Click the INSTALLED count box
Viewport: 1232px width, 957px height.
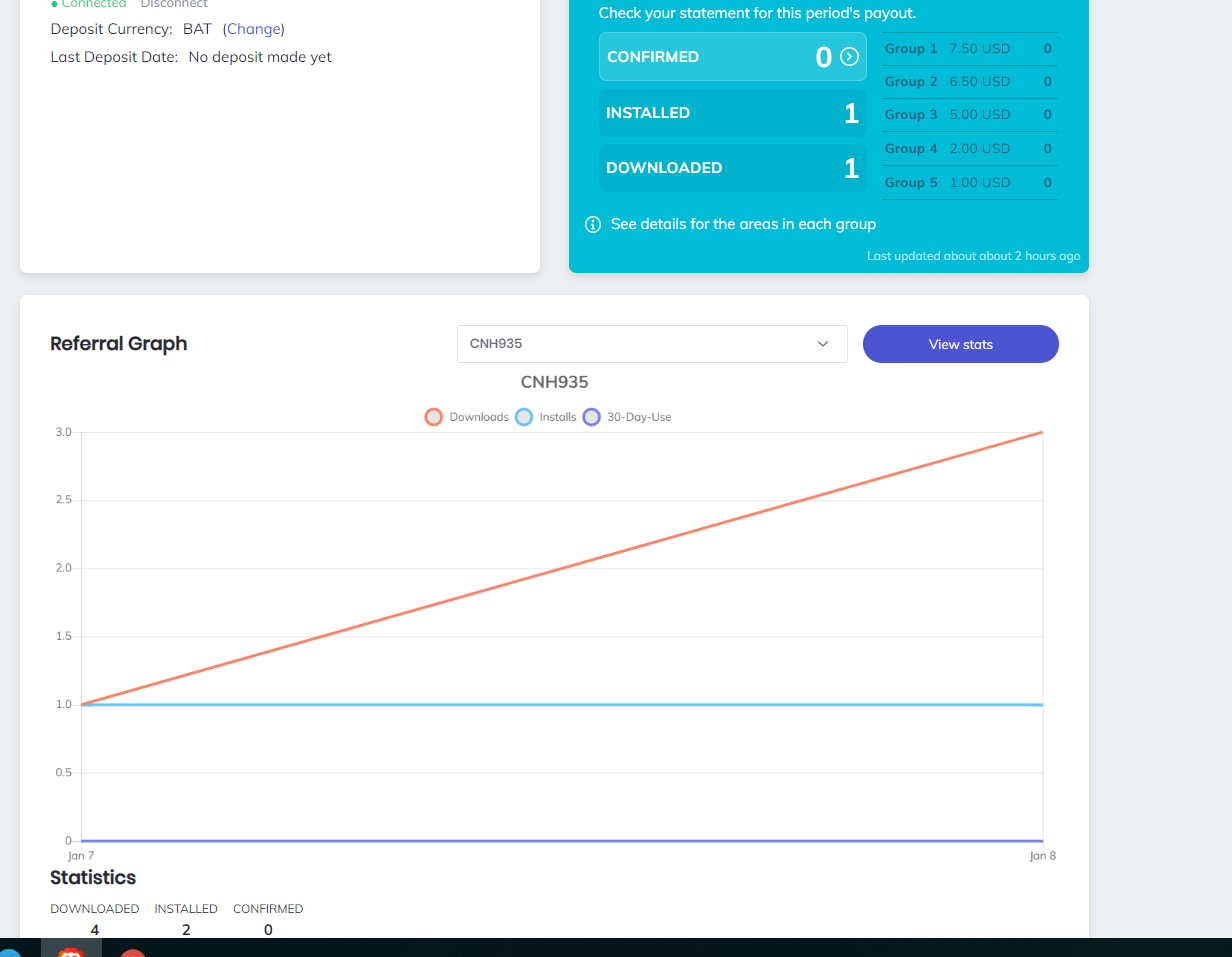(733, 113)
